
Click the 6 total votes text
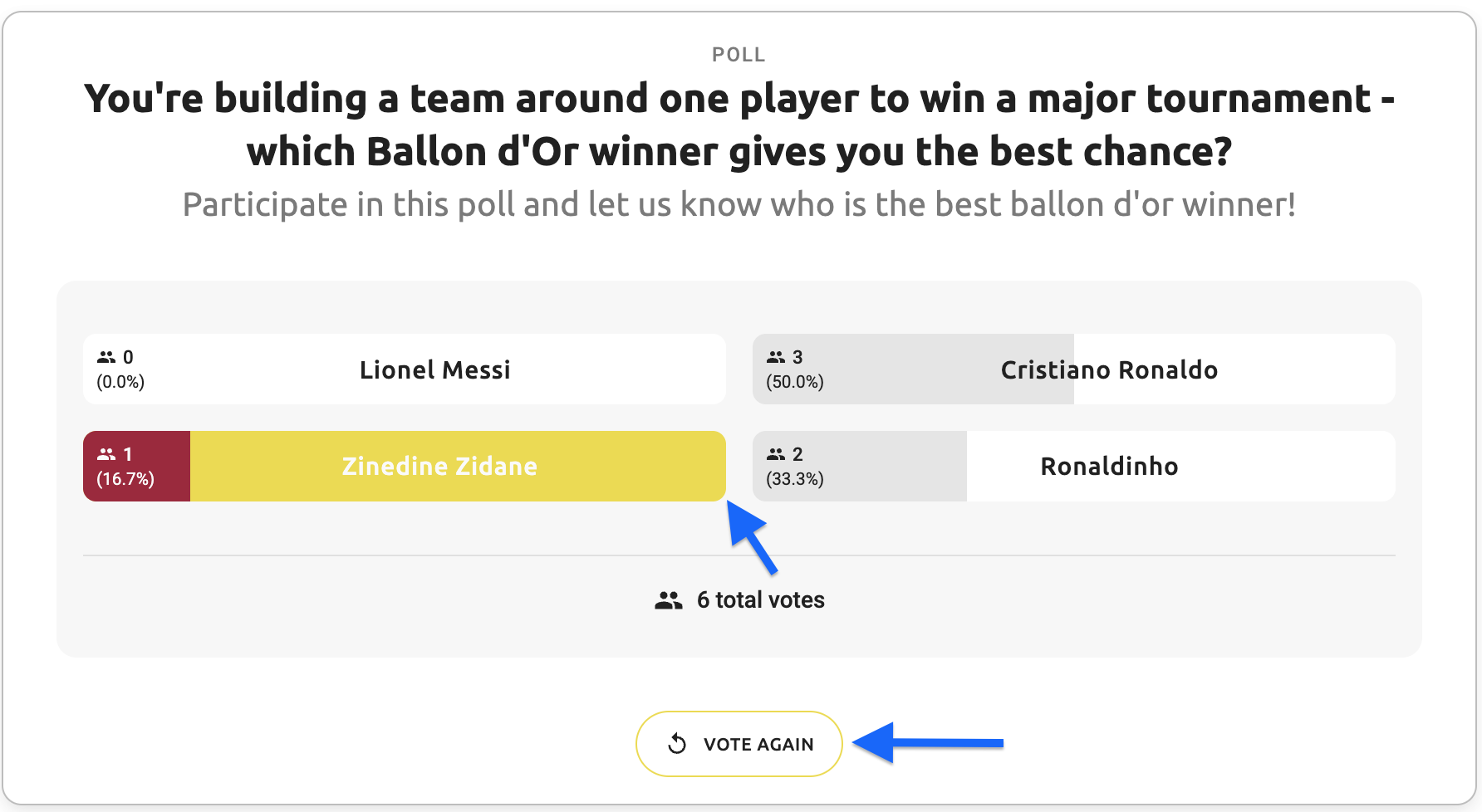point(760,600)
